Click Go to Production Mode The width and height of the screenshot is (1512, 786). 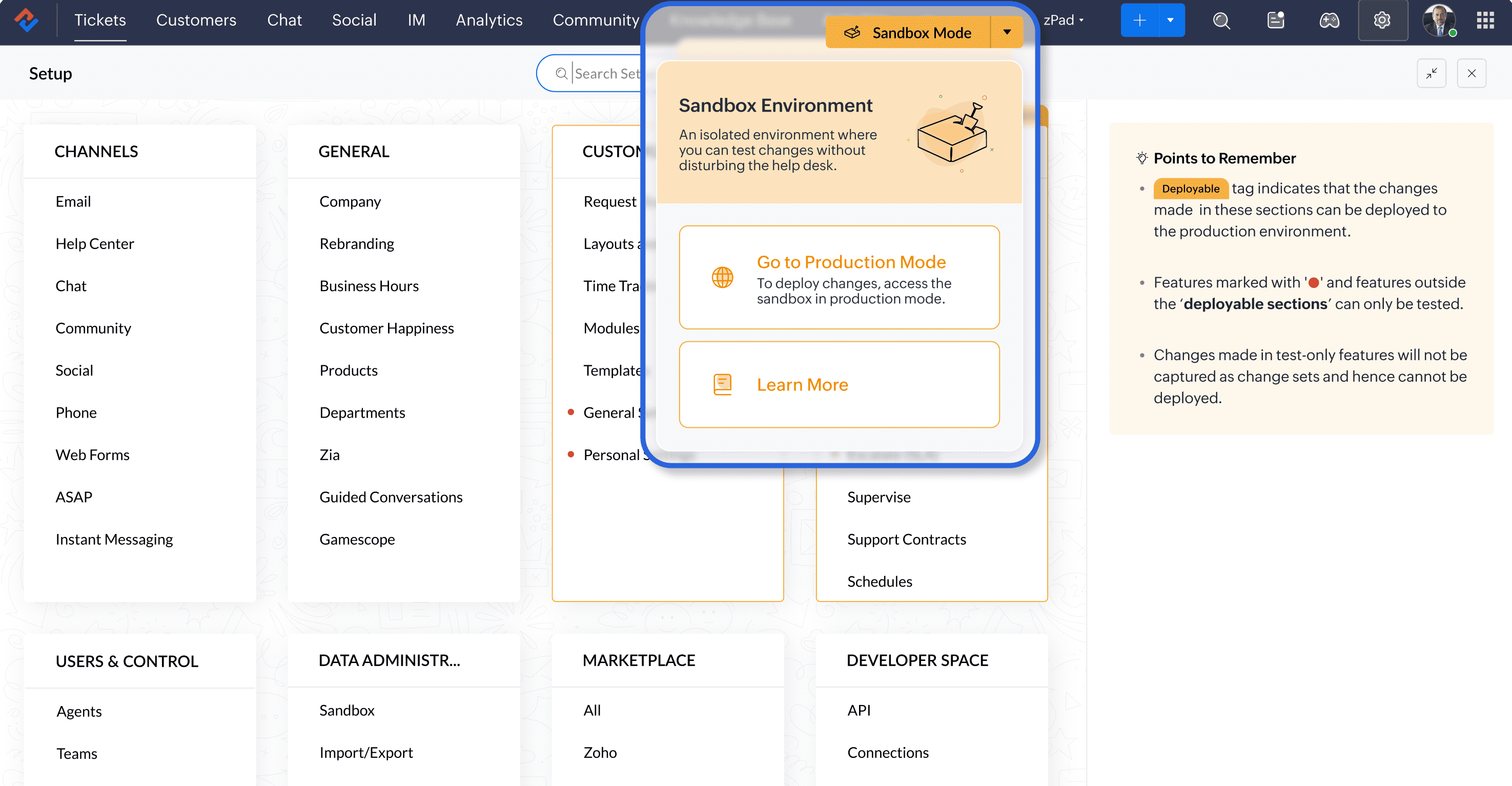click(x=839, y=277)
